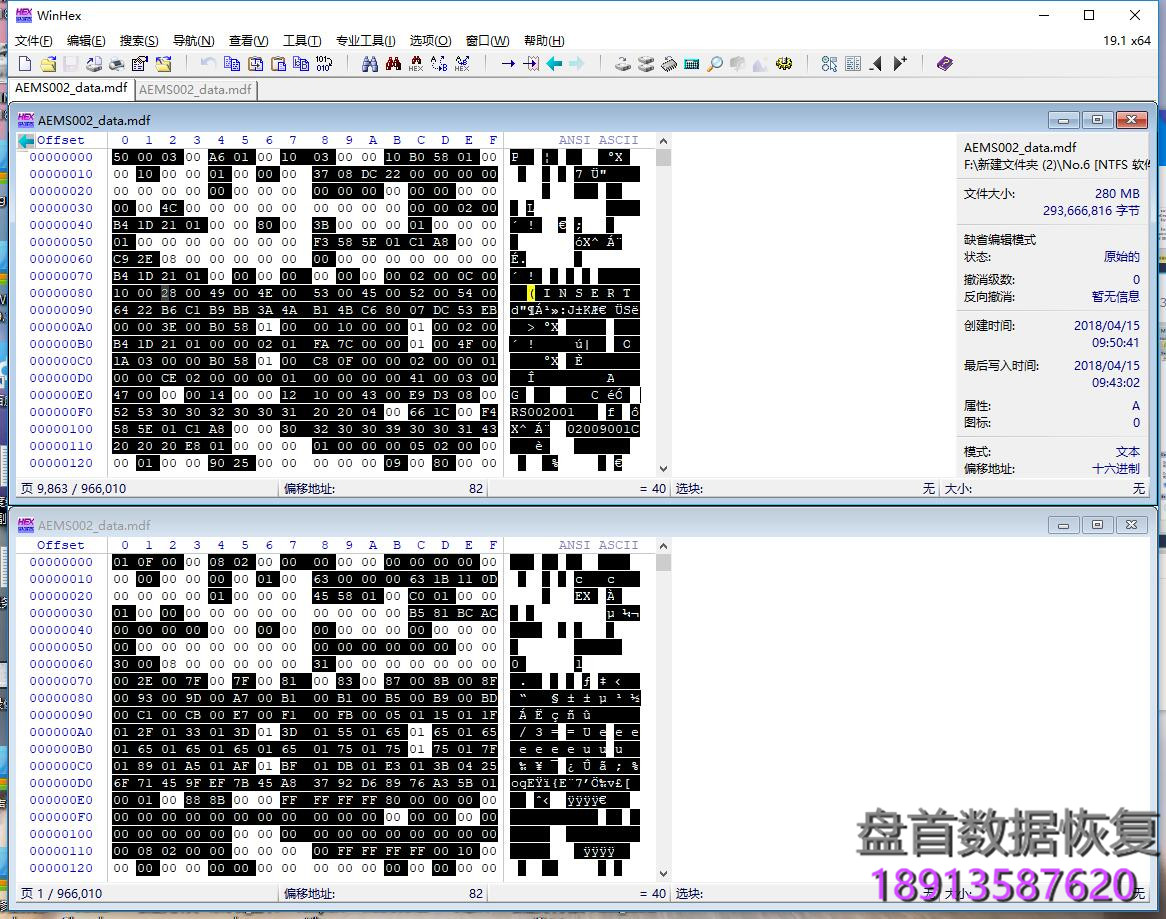Image resolution: width=1166 pixels, height=919 pixels.
Task: Click the Open Disk icon
Action: point(622,64)
